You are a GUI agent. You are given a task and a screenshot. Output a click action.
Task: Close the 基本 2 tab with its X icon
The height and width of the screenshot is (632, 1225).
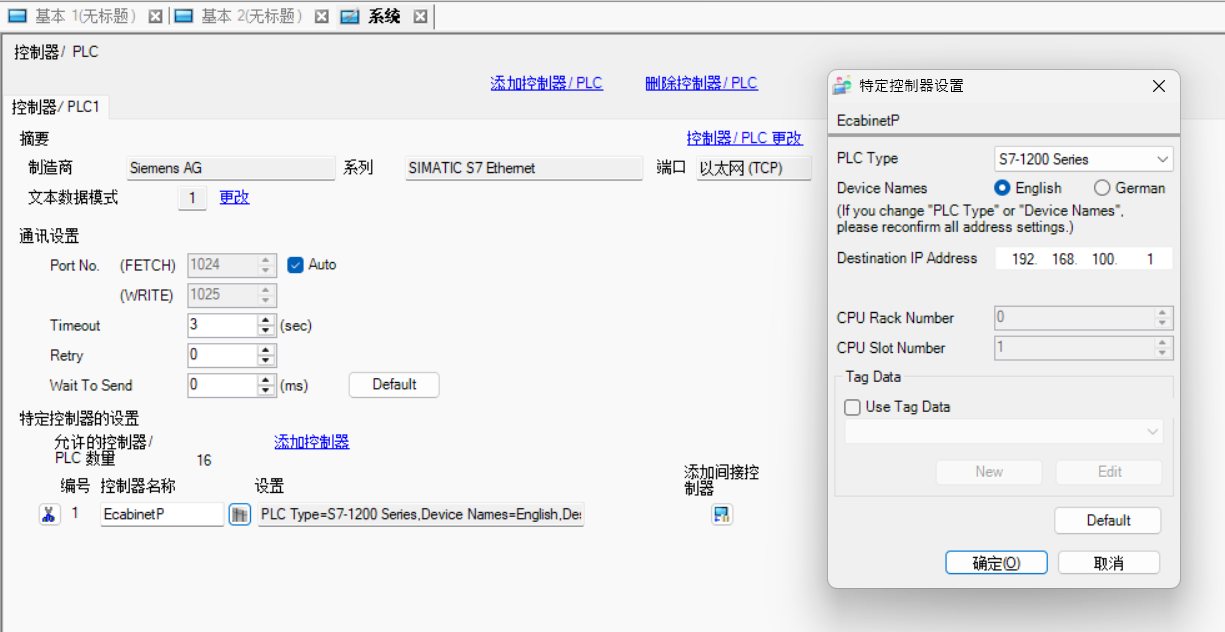(x=321, y=17)
